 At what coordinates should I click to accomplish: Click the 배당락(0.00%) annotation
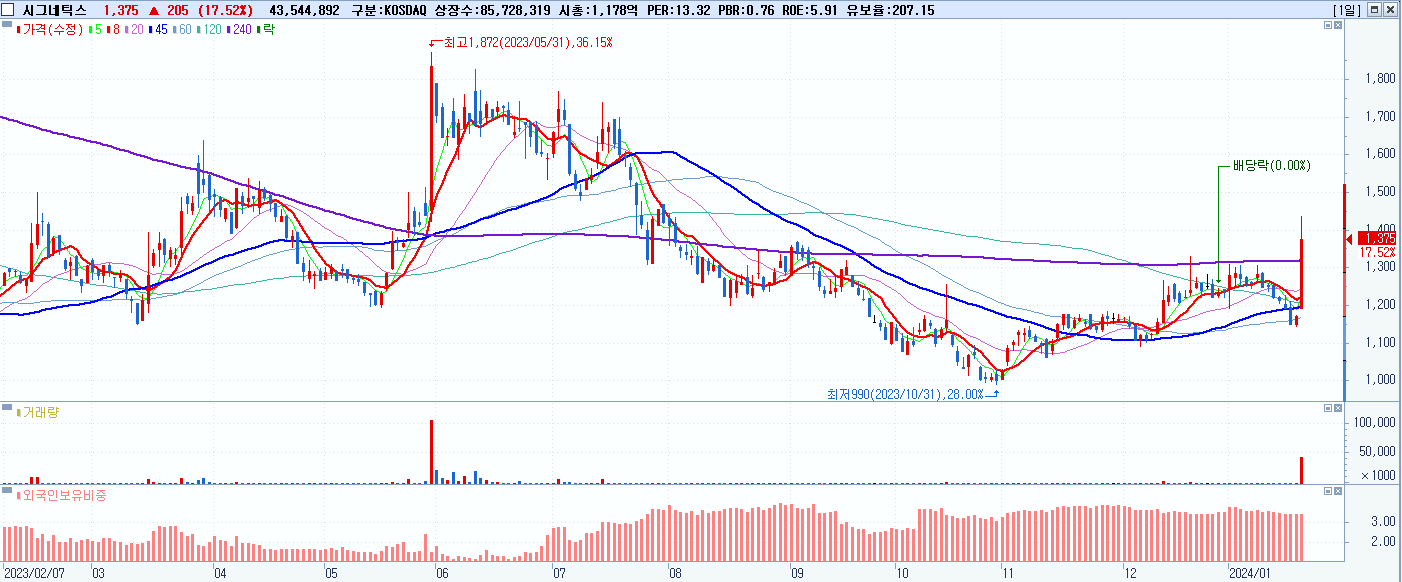(1271, 166)
